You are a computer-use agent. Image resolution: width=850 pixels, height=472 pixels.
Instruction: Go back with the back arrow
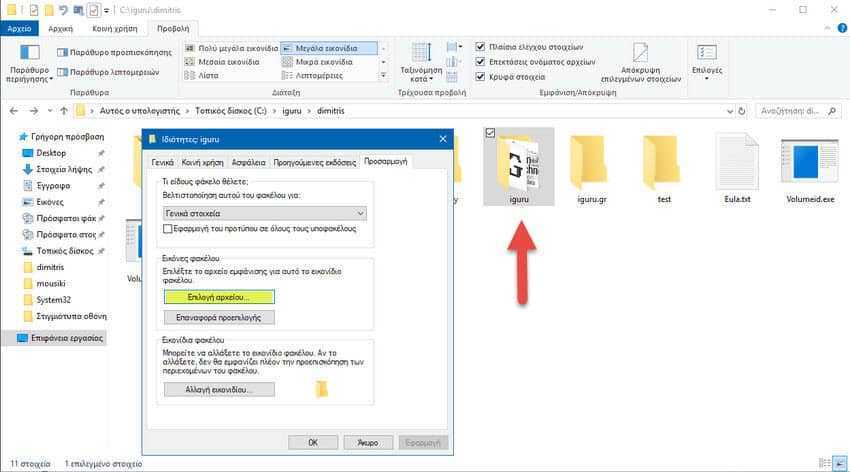point(14,111)
